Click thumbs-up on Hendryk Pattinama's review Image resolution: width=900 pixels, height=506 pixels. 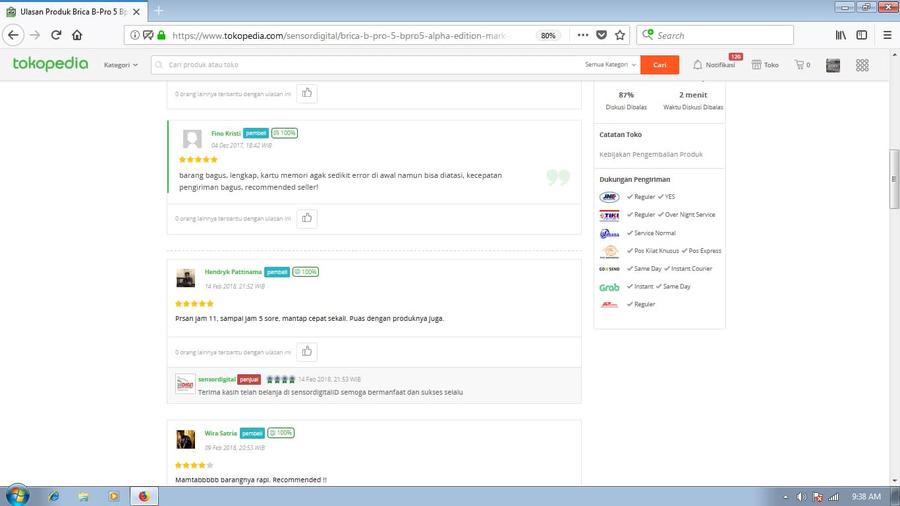click(x=307, y=351)
